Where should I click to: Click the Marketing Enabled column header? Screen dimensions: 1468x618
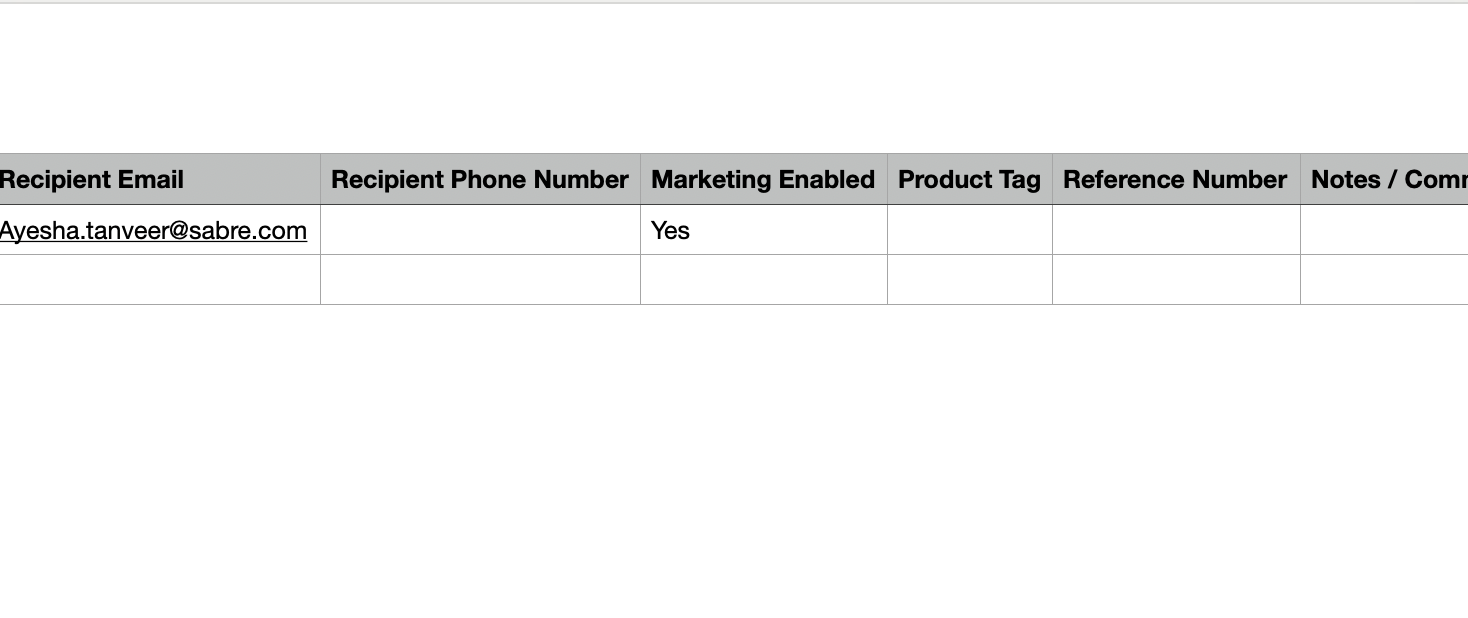point(764,179)
